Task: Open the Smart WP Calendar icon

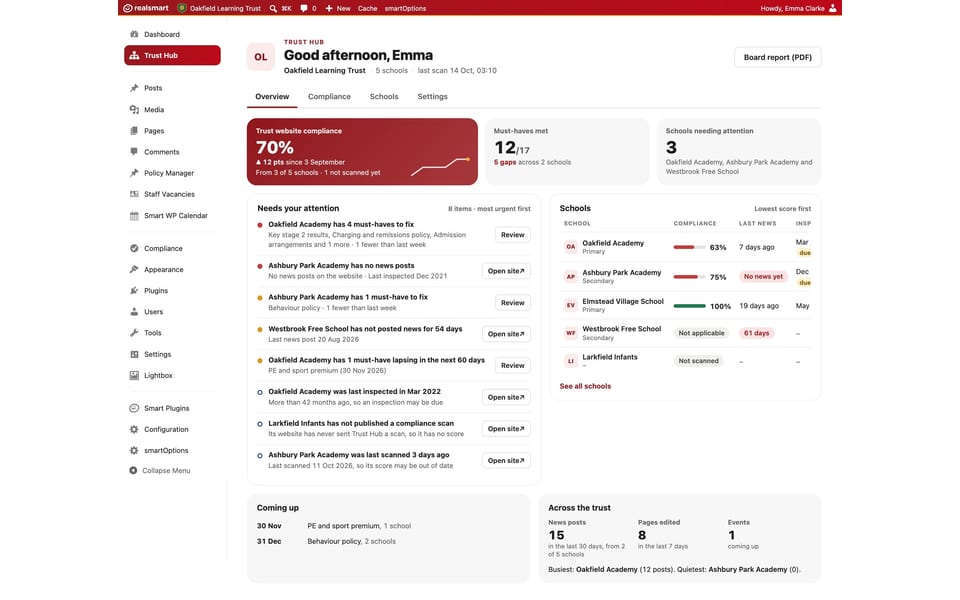Action: [x=134, y=216]
